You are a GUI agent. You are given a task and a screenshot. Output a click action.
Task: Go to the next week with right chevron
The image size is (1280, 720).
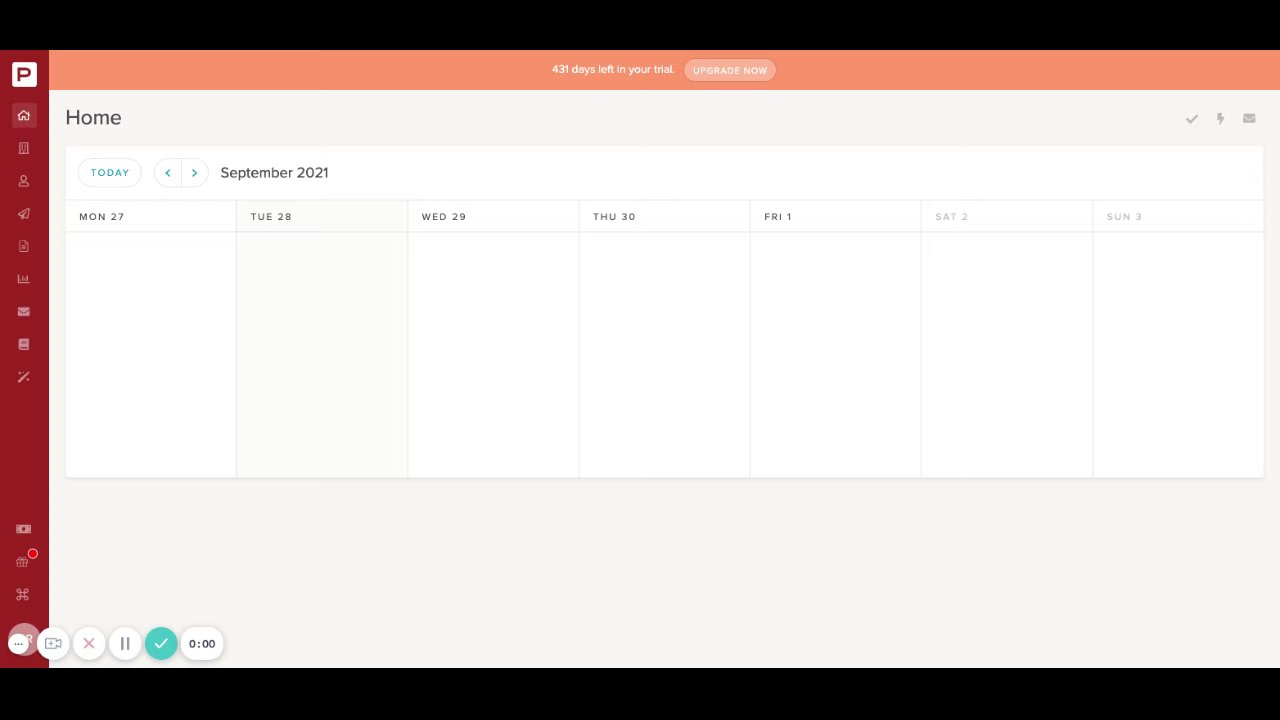[x=194, y=173]
